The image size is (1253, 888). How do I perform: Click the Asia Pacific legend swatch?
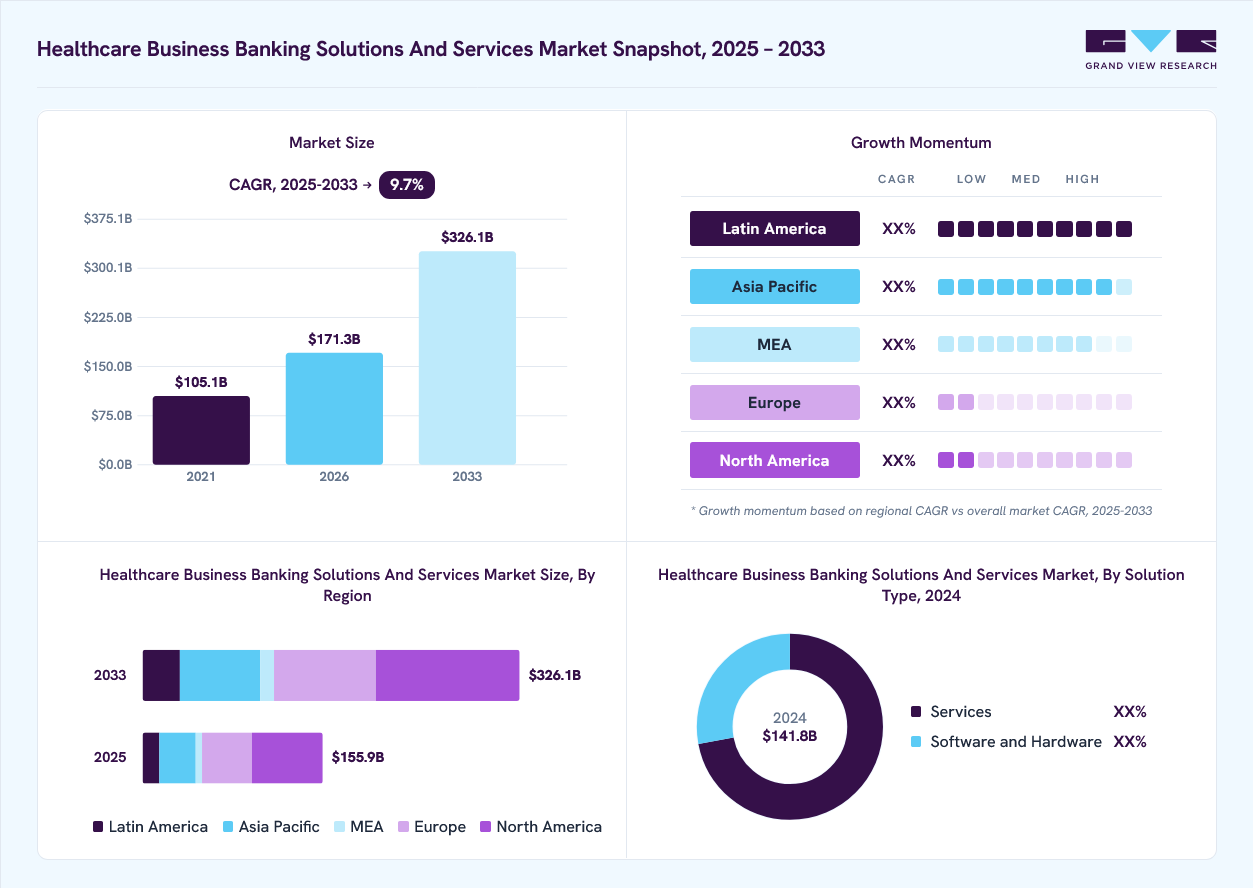228,827
